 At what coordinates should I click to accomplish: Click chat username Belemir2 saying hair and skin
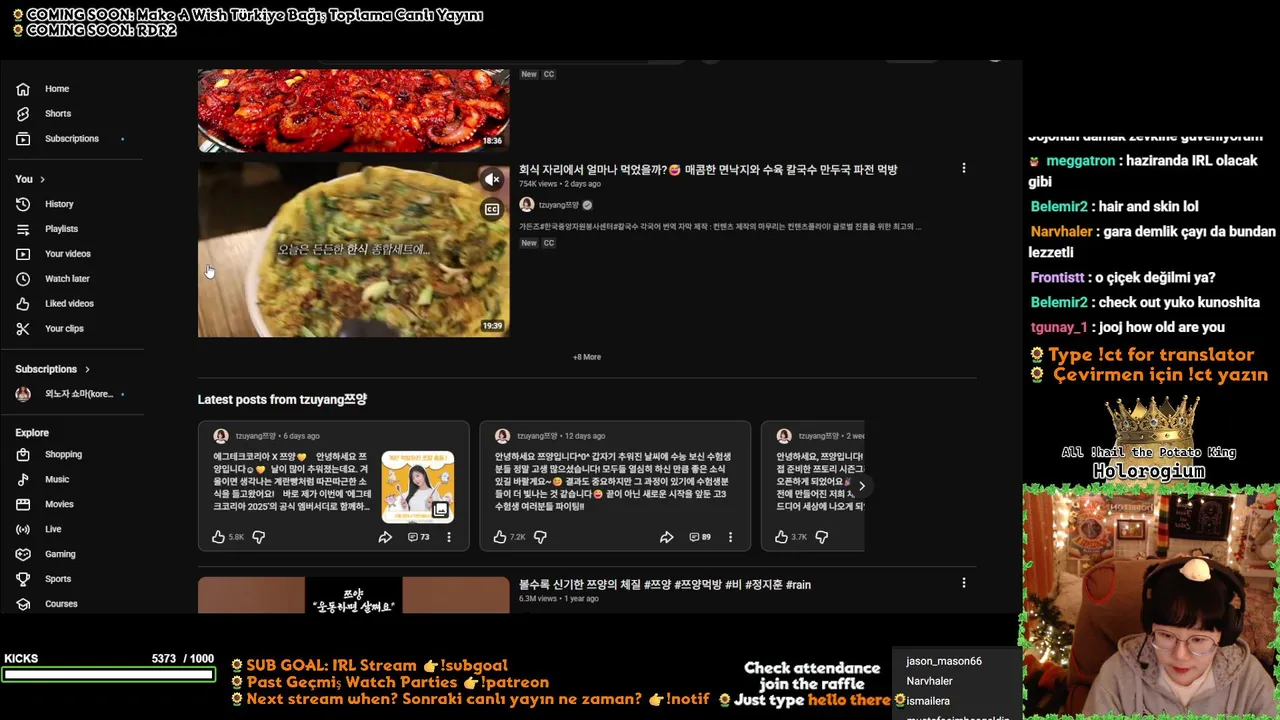click(1059, 207)
